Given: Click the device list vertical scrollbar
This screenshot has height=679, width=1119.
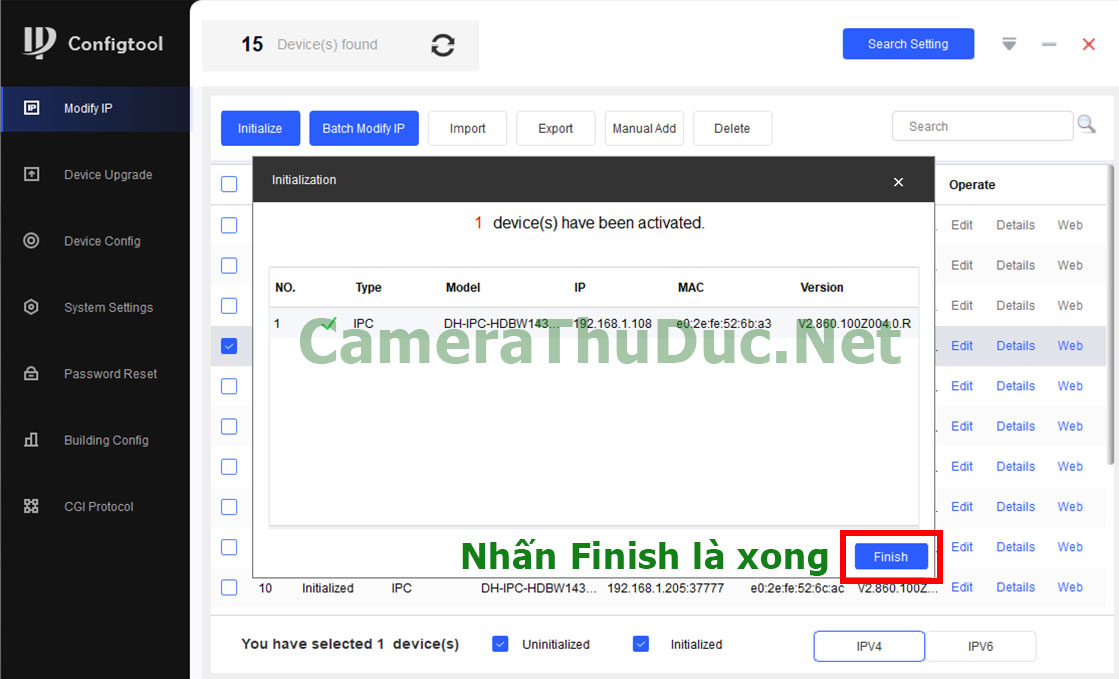Looking at the screenshot, I should pyautogui.click(x=1110, y=314).
